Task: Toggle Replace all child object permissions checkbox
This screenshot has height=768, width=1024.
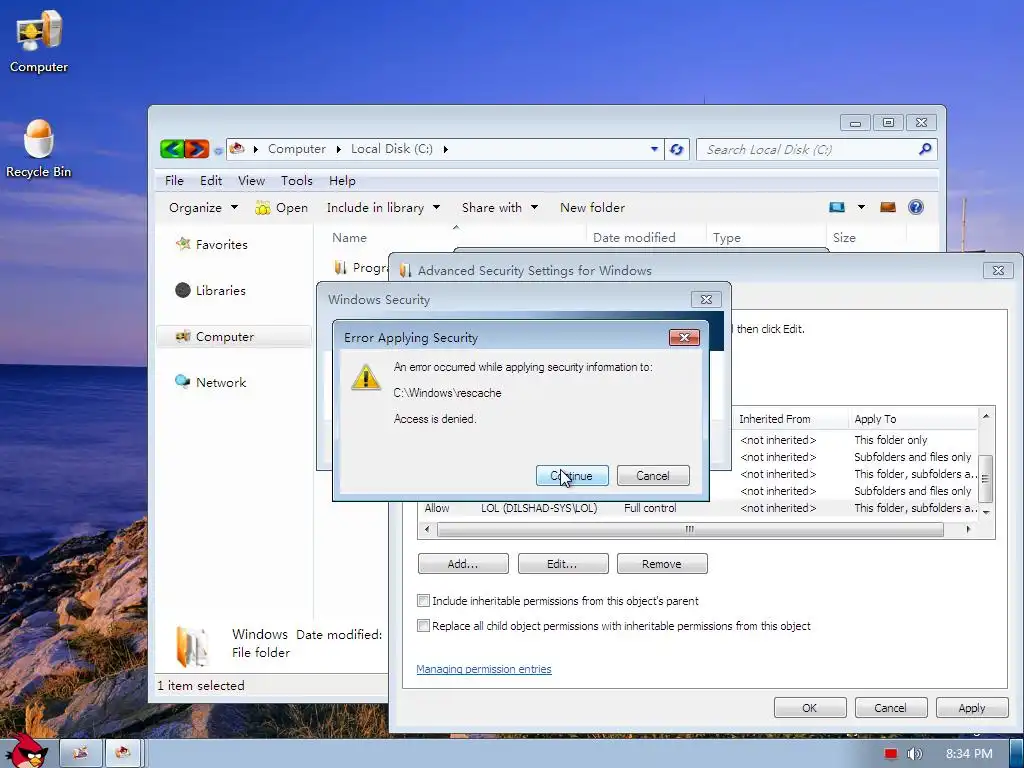Action: pyautogui.click(x=423, y=626)
